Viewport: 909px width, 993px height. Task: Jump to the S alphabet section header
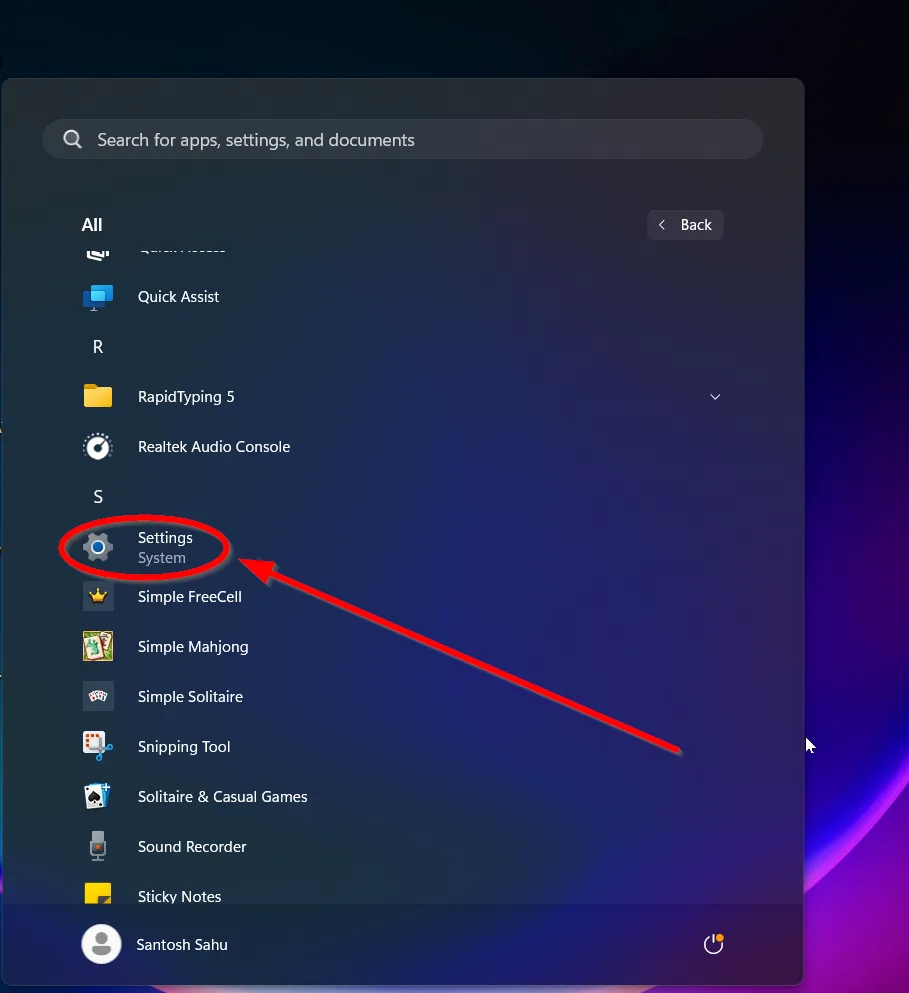[97, 496]
